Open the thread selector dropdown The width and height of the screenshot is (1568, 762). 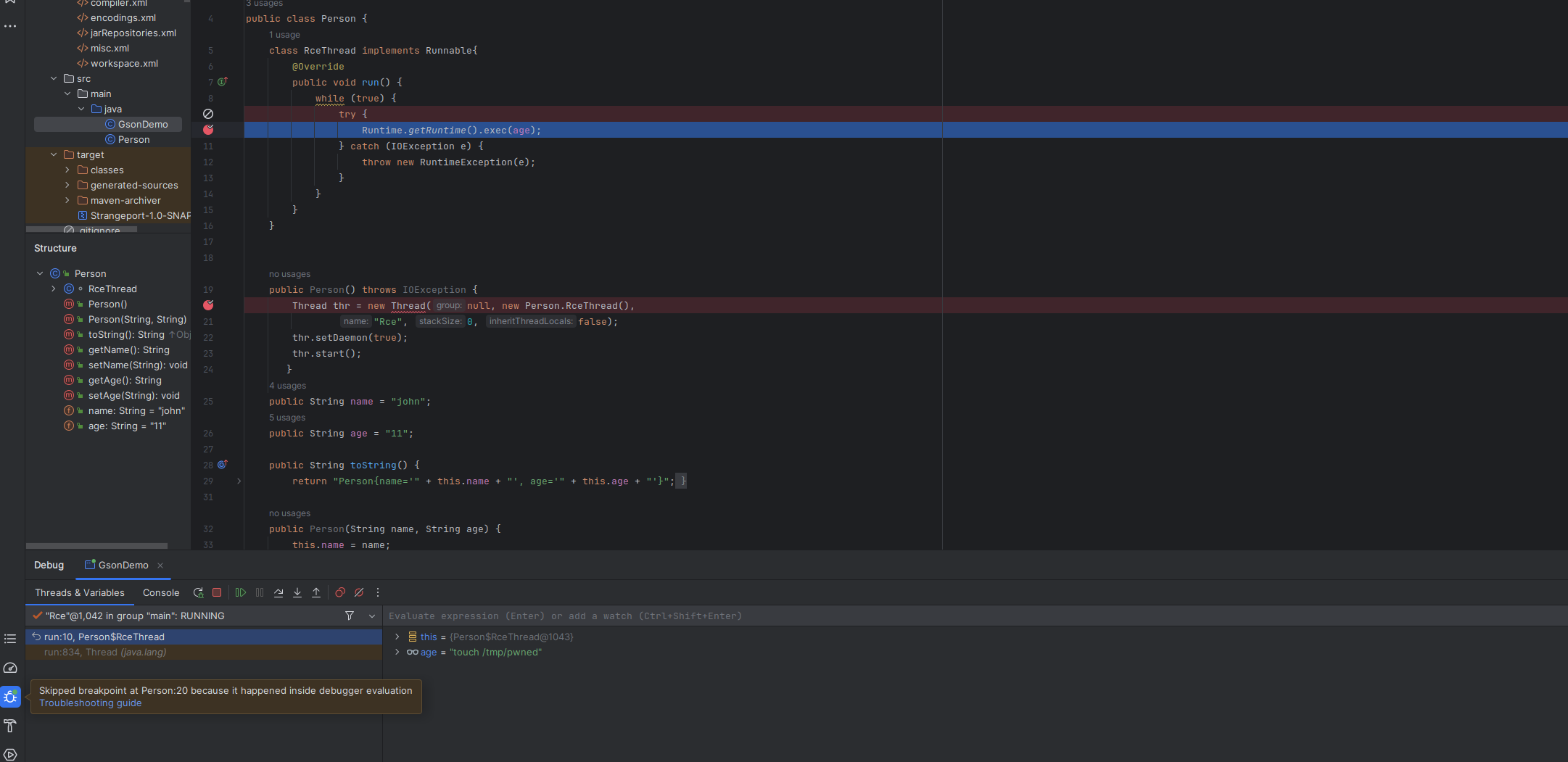(372, 616)
